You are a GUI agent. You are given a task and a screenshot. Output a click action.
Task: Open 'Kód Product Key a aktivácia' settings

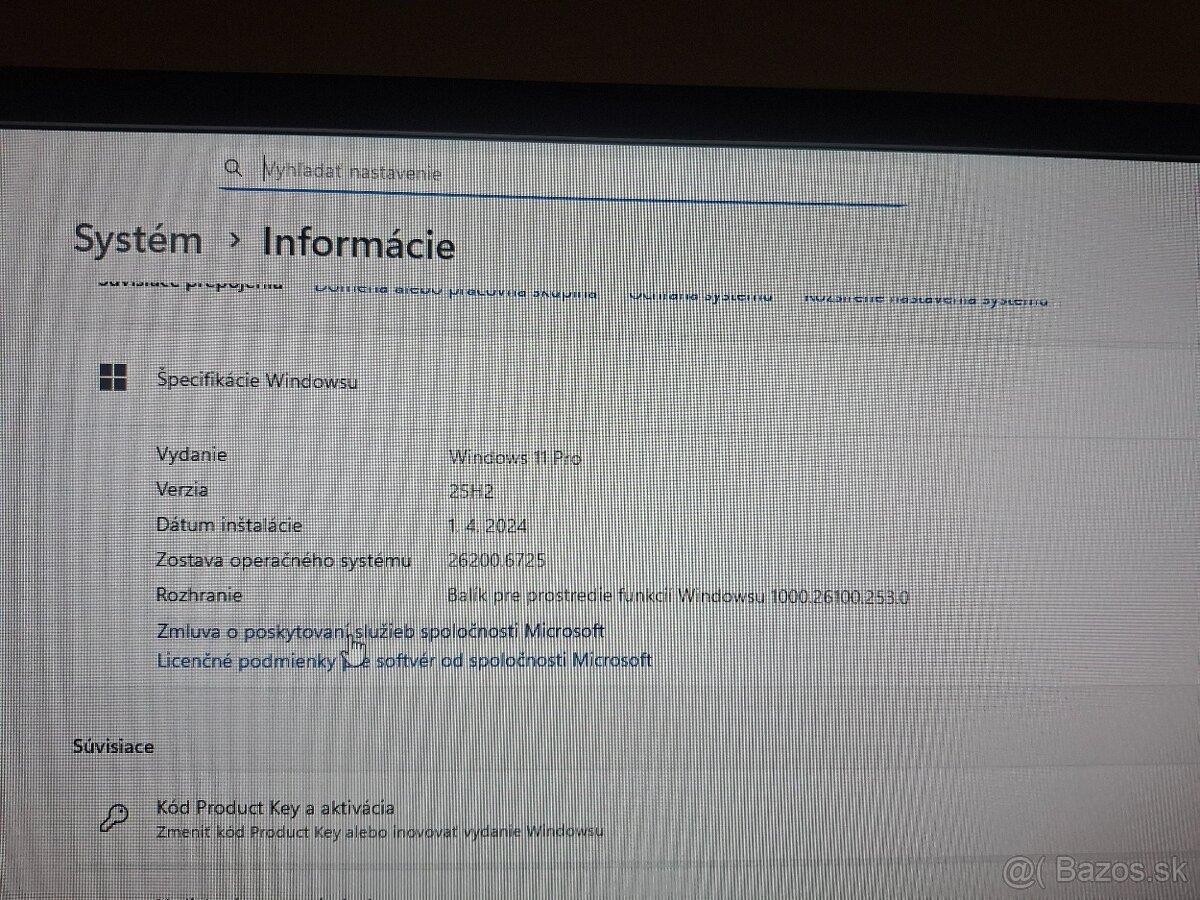[275, 808]
